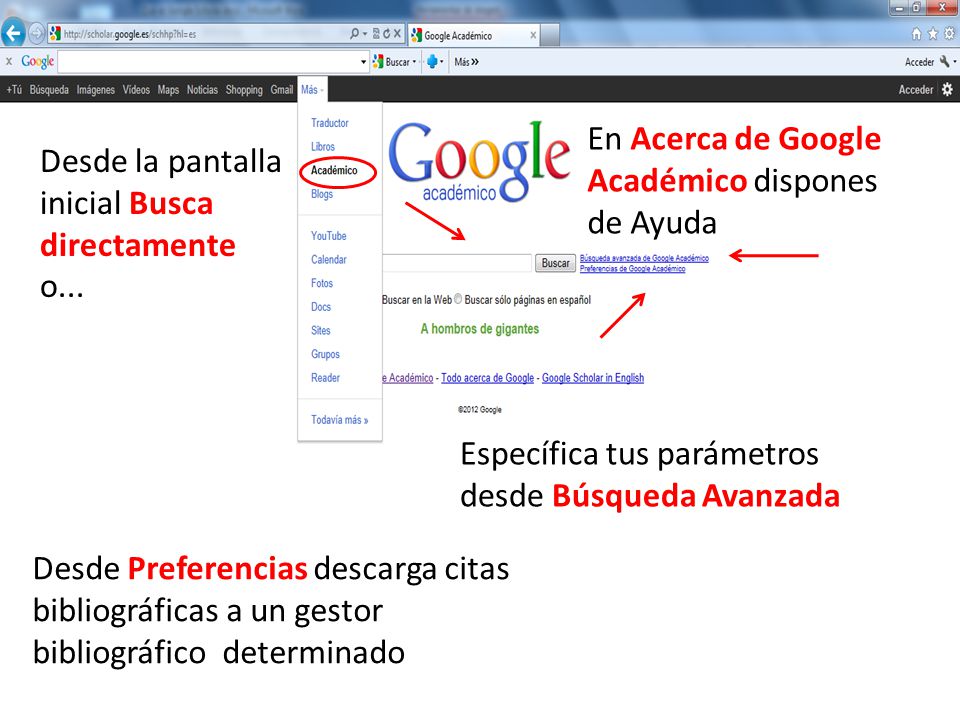
Task: Select Calendar from the Más menu
Action: point(329,260)
